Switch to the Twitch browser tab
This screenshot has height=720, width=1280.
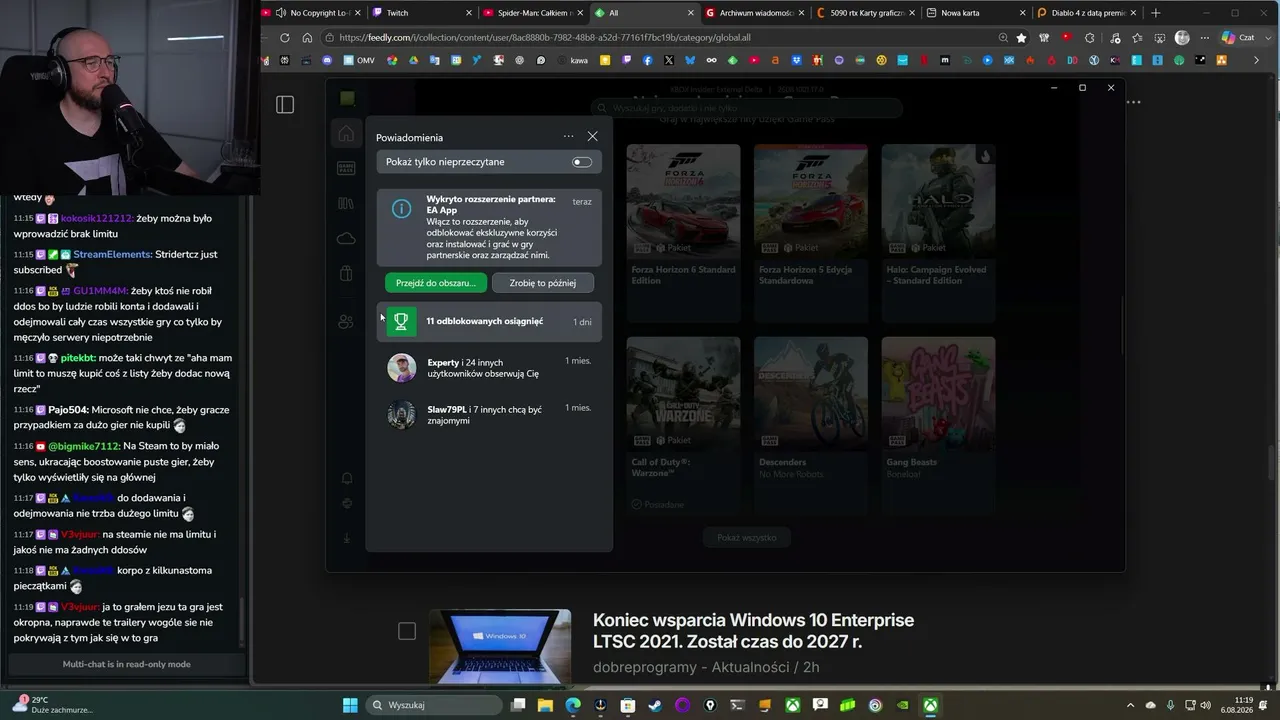coord(419,13)
